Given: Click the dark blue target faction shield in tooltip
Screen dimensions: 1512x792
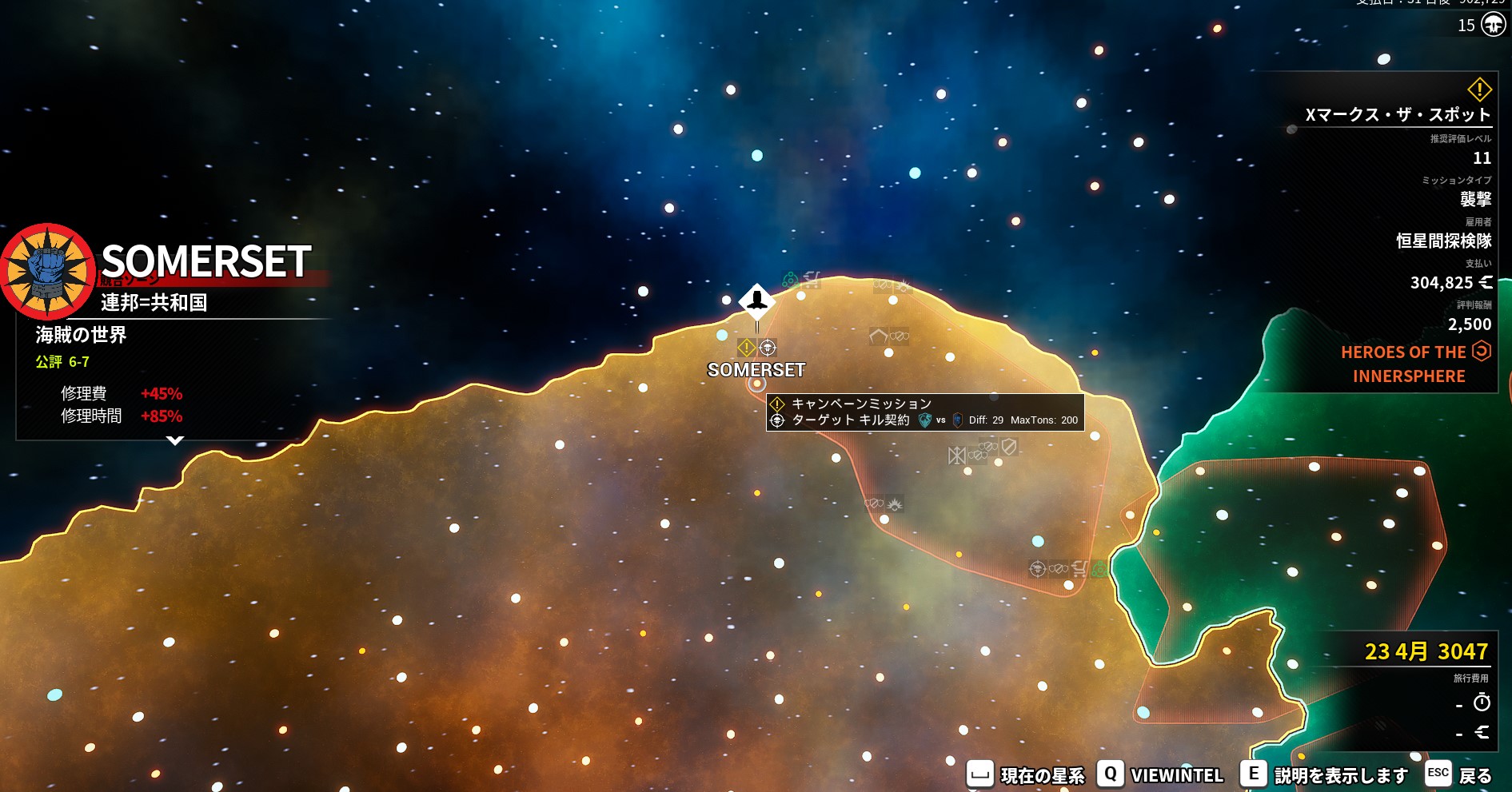Looking at the screenshot, I should [957, 420].
